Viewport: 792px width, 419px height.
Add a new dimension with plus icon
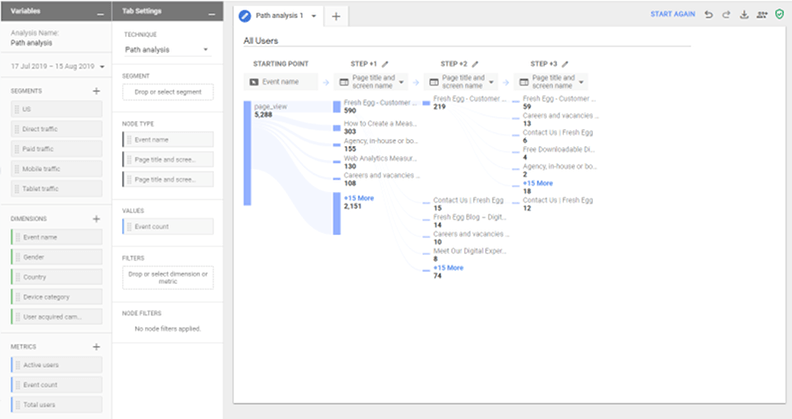(x=96, y=219)
